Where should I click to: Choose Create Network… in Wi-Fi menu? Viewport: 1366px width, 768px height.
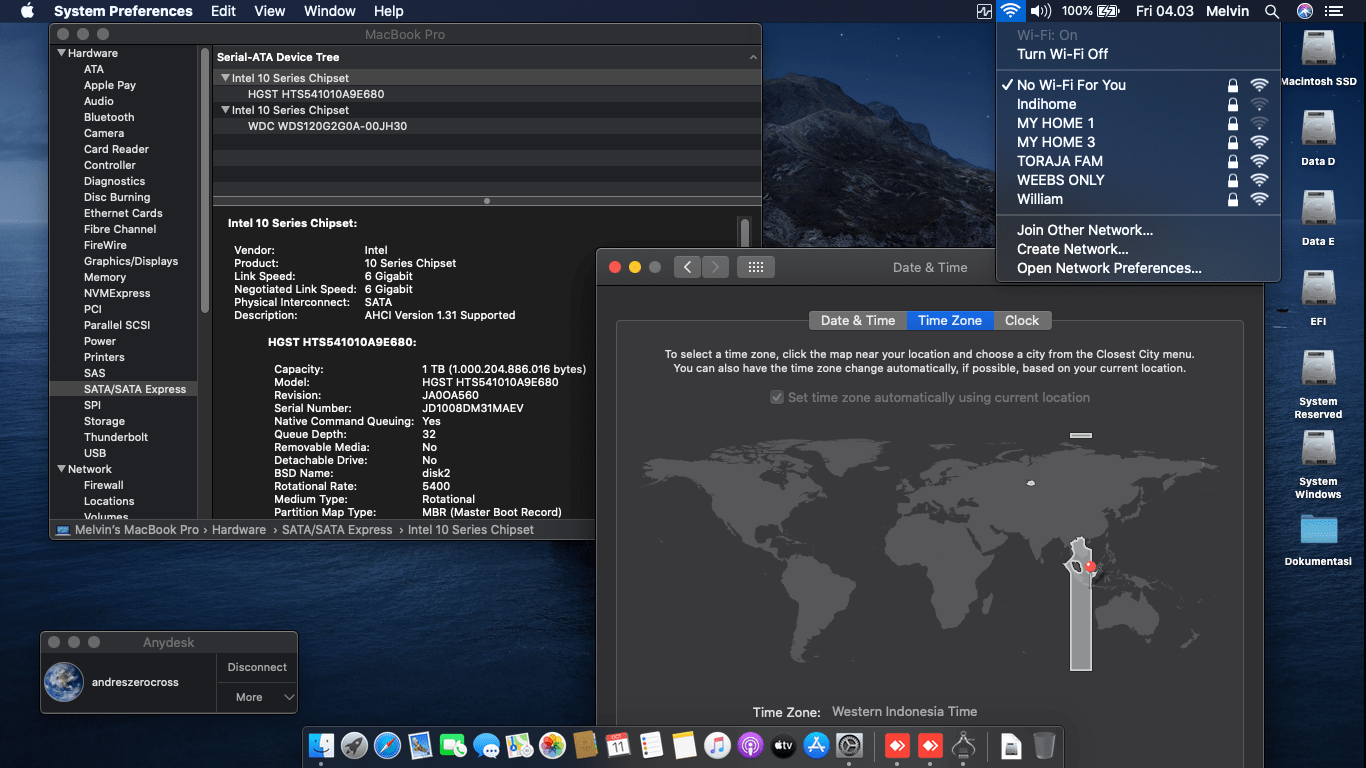pyautogui.click(x=1072, y=249)
